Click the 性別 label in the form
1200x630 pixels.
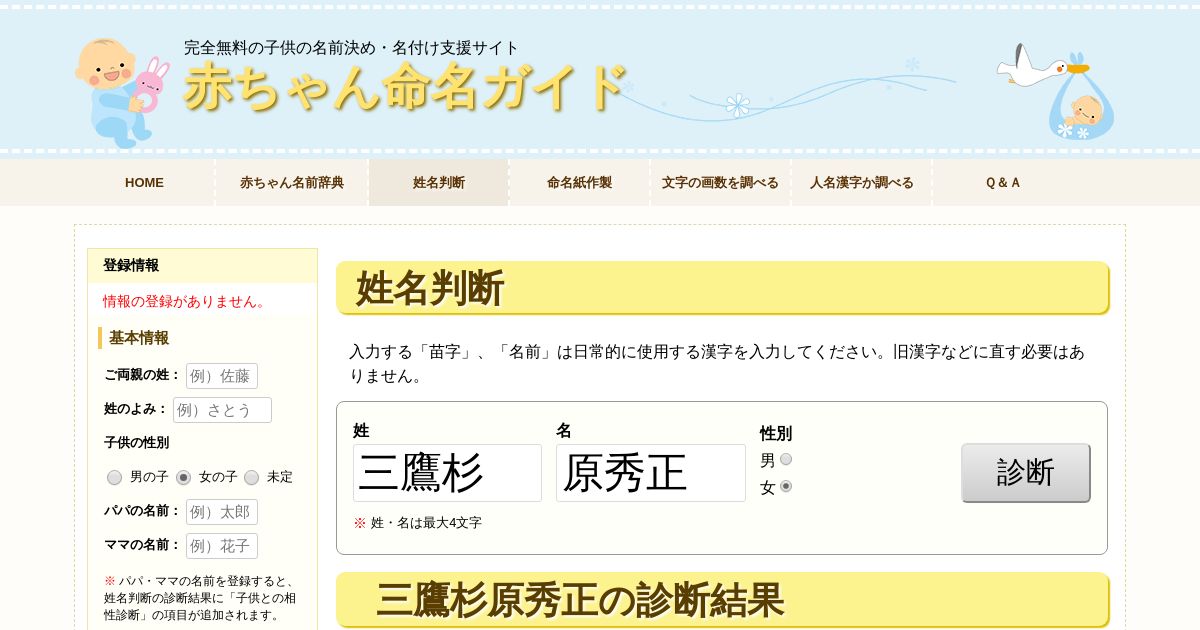tap(776, 433)
